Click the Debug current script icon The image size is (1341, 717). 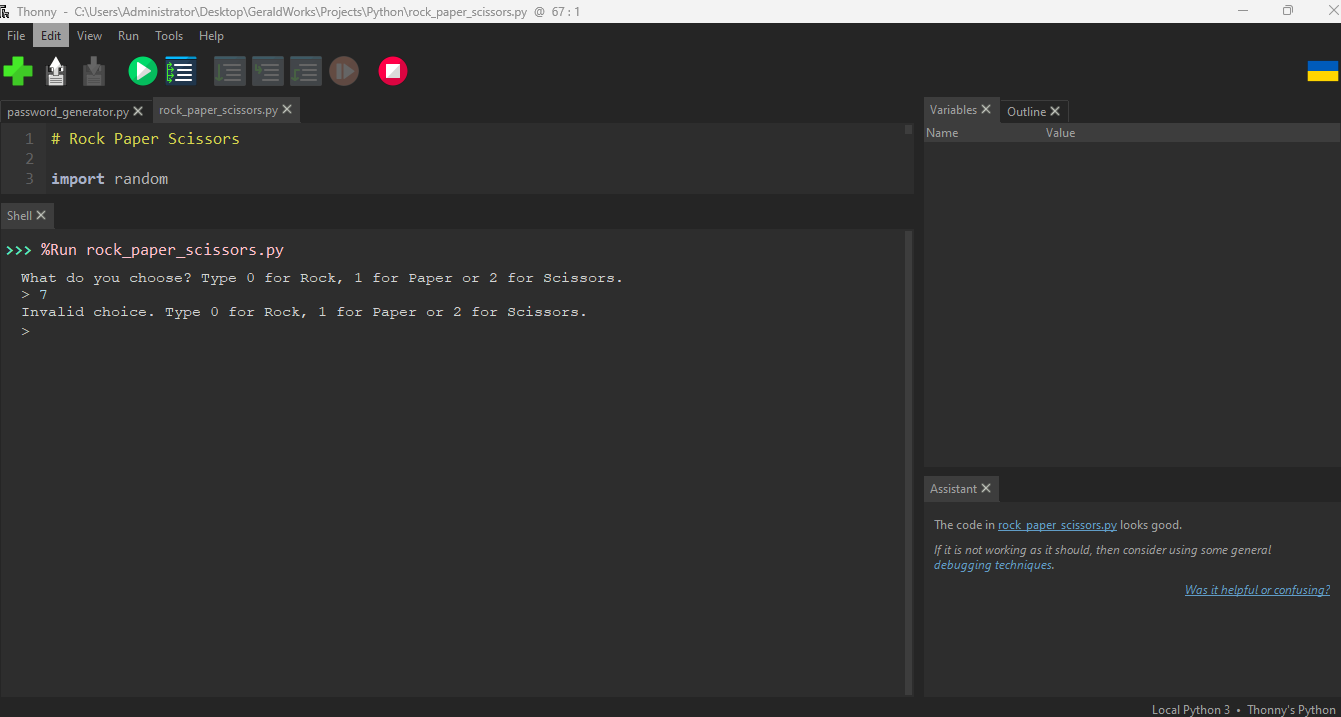click(x=181, y=71)
